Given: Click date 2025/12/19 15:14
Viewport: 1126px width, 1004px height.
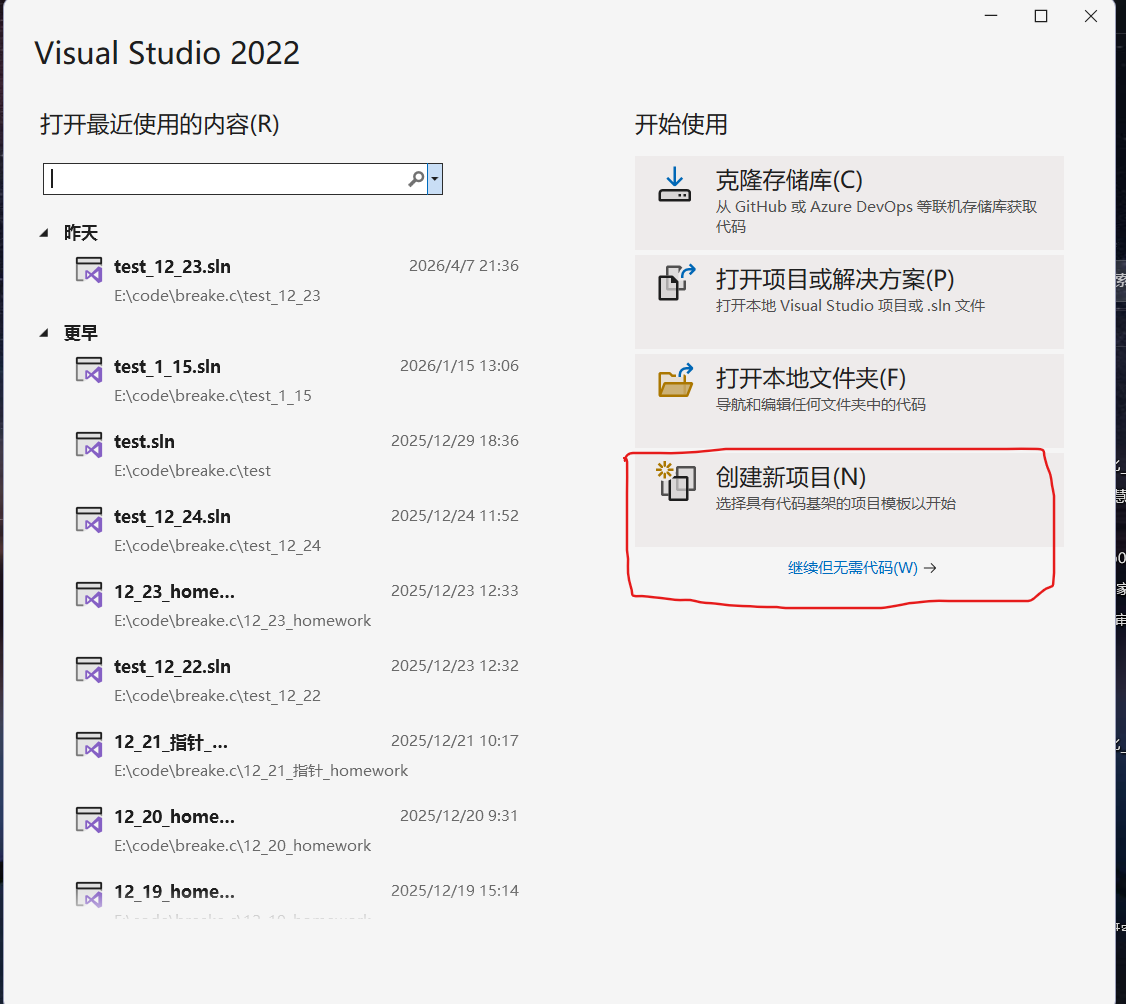Looking at the screenshot, I should 455,891.
